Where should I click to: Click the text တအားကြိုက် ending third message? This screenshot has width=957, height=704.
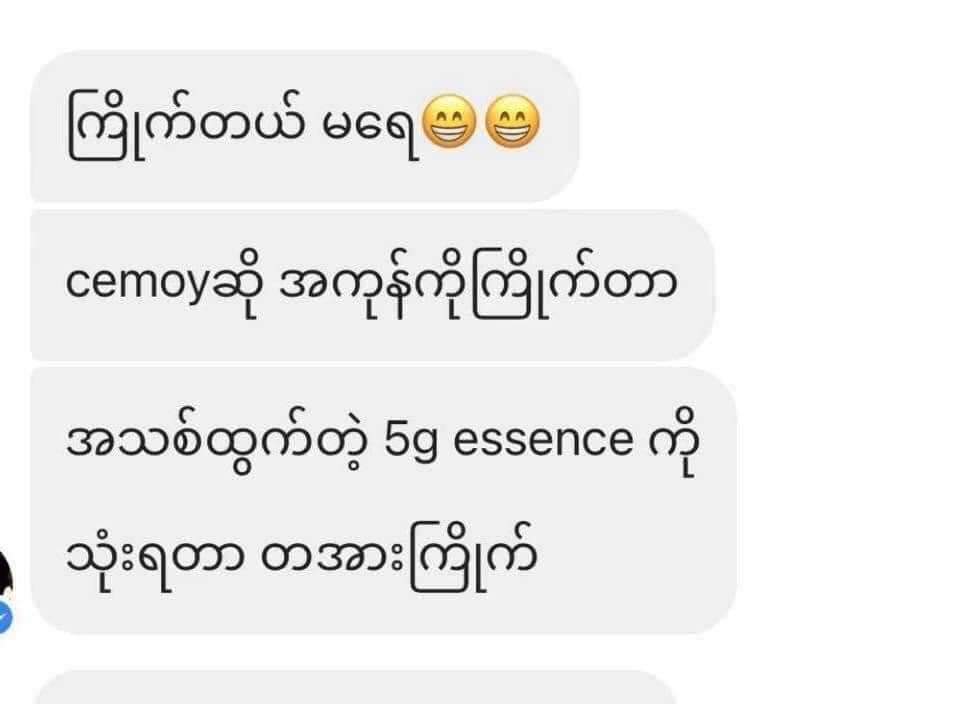click(x=399, y=557)
